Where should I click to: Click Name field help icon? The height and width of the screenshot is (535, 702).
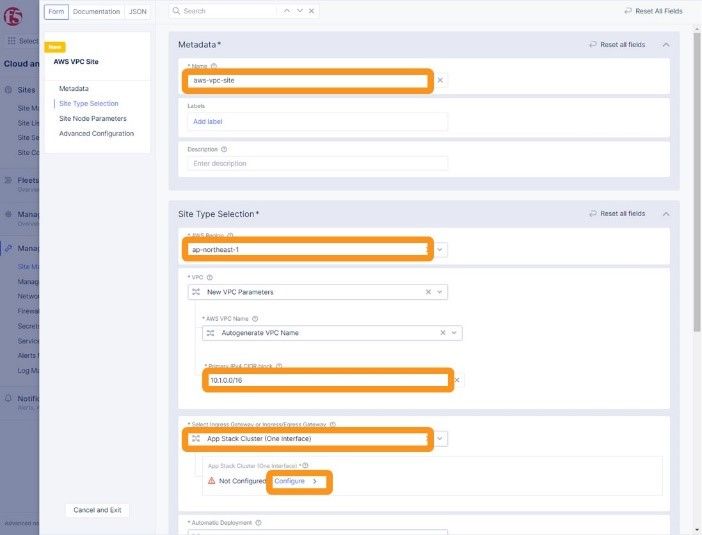[x=214, y=66]
